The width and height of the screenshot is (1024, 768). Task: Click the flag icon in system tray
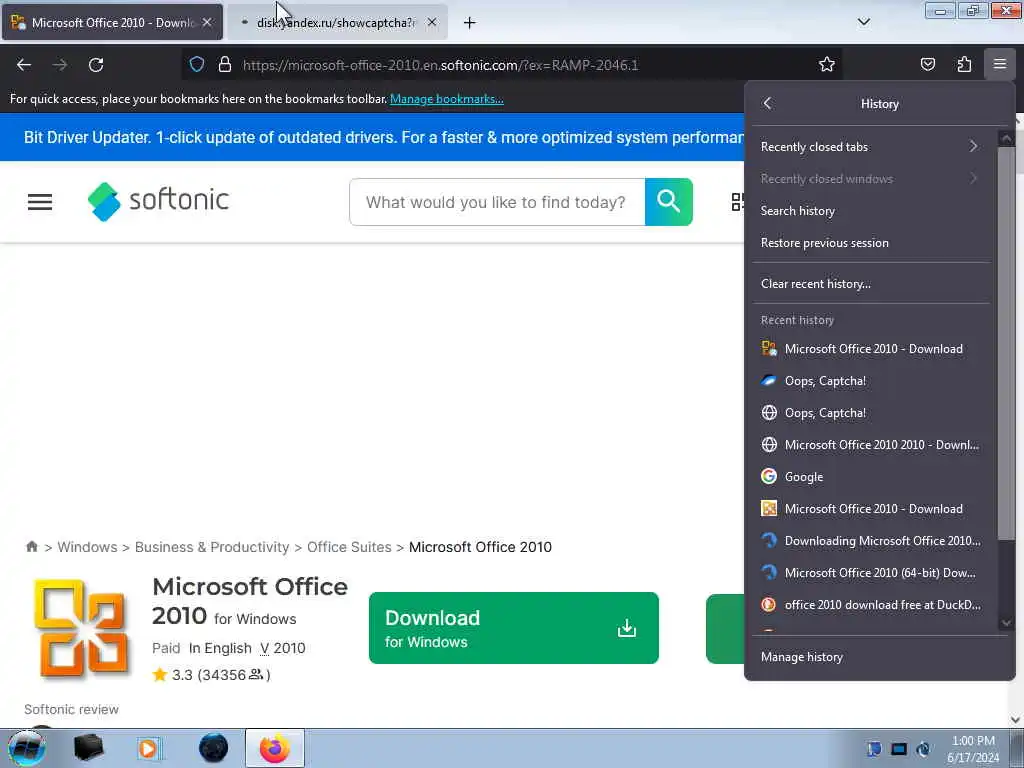click(x=874, y=748)
